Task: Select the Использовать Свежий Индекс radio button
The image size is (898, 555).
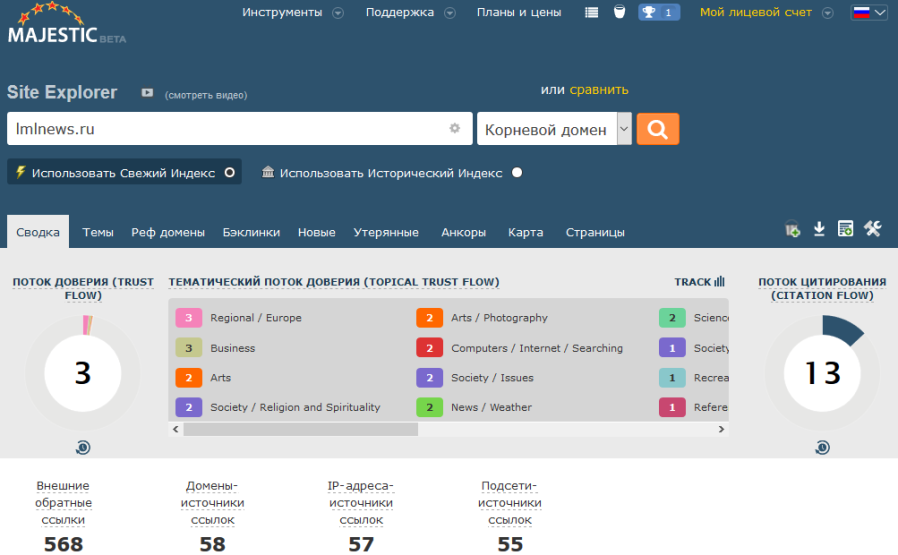Action: pyautogui.click(x=230, y=172)
